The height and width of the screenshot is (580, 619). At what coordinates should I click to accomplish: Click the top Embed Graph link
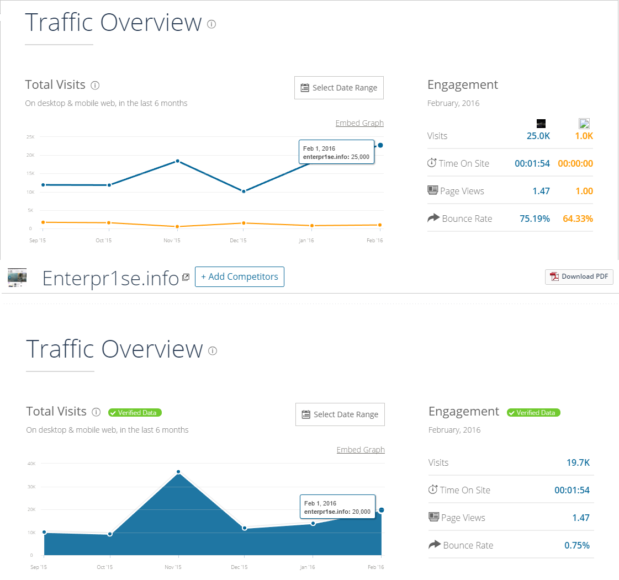coord(359,123)
